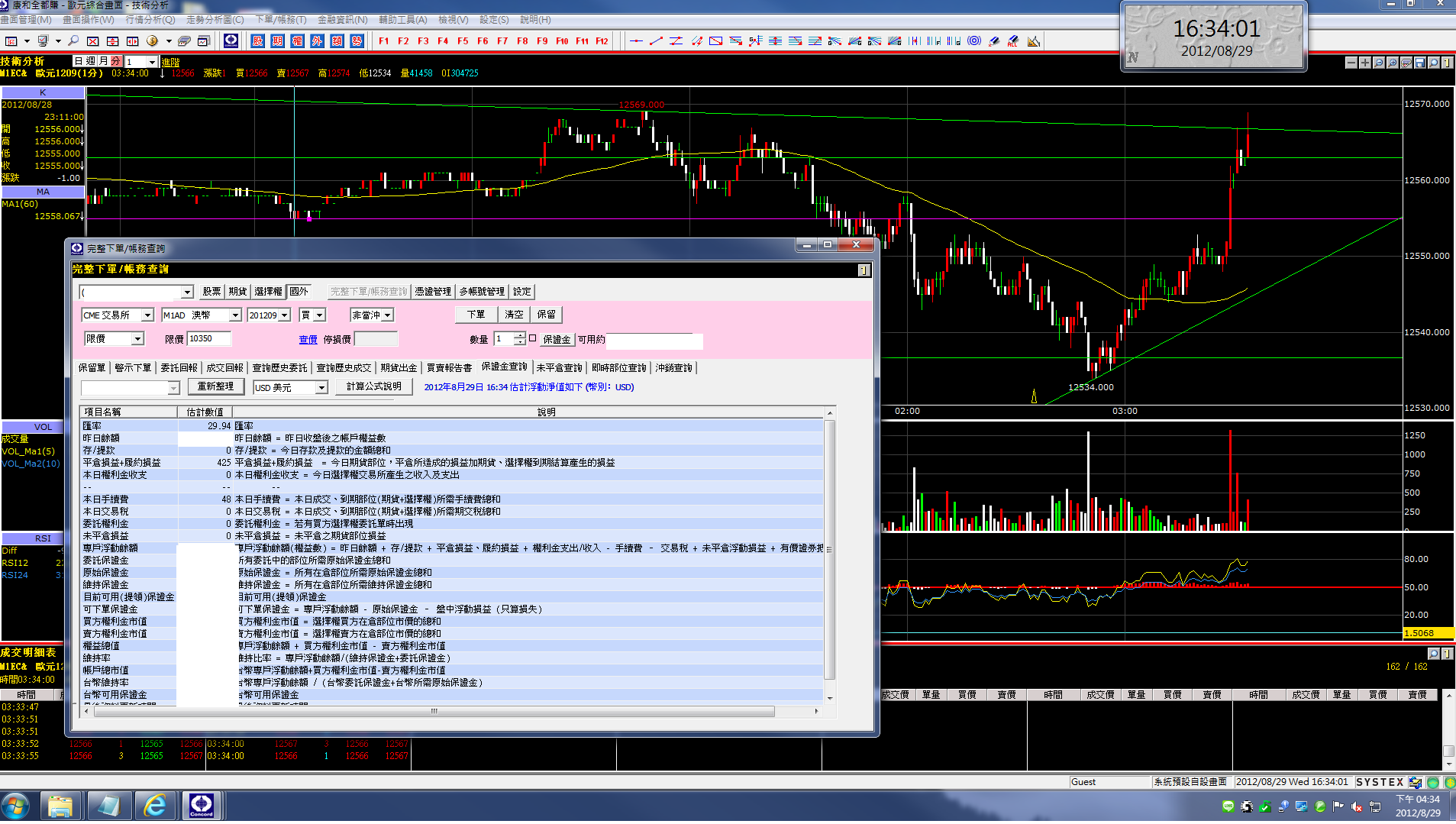The width and height of the screenshot is (1456, 824).
Task: Open the USD 美元 currency dropdown
Action: (x=321, y=388)
